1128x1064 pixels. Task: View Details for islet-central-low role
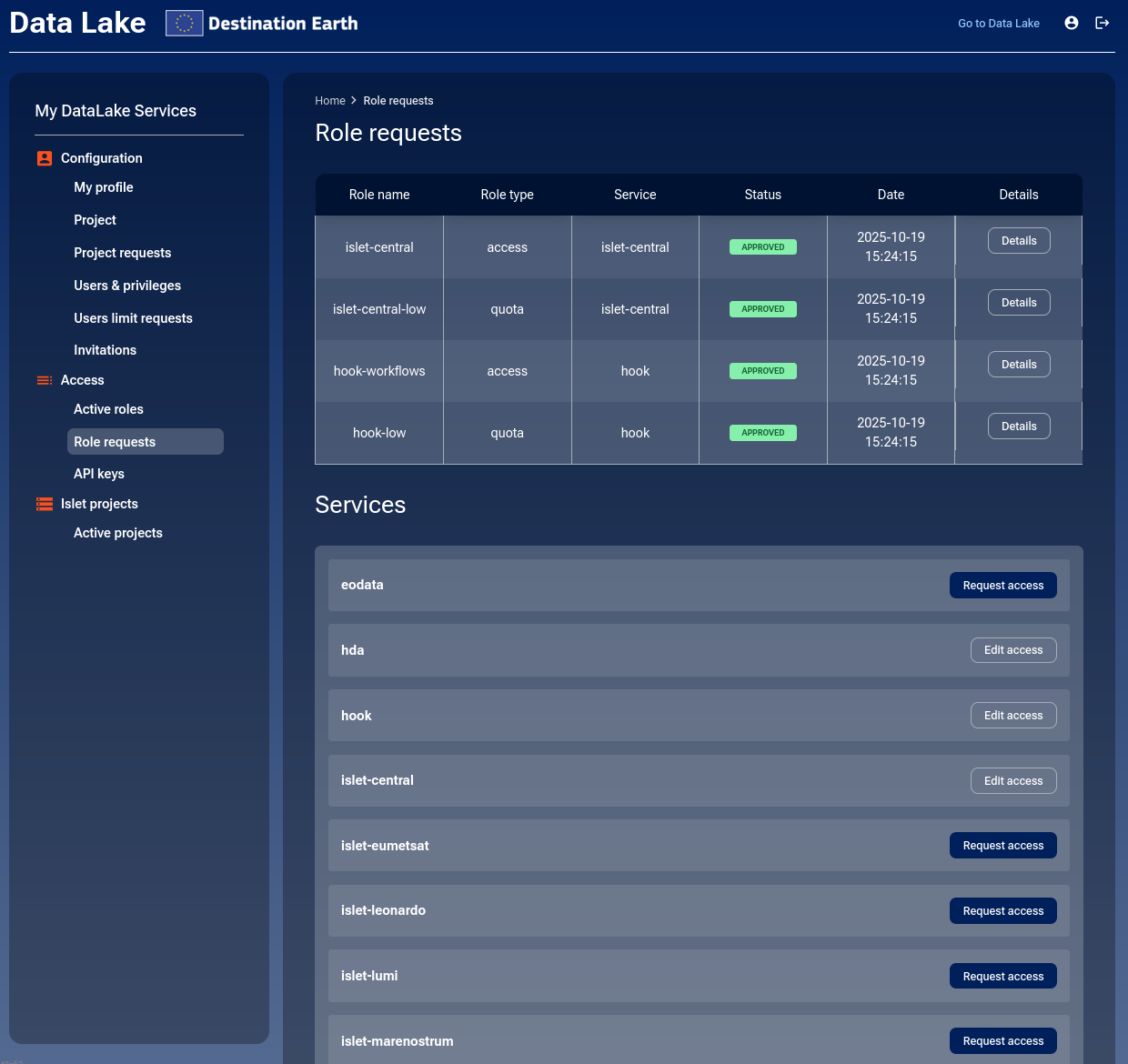[1019, 303]
